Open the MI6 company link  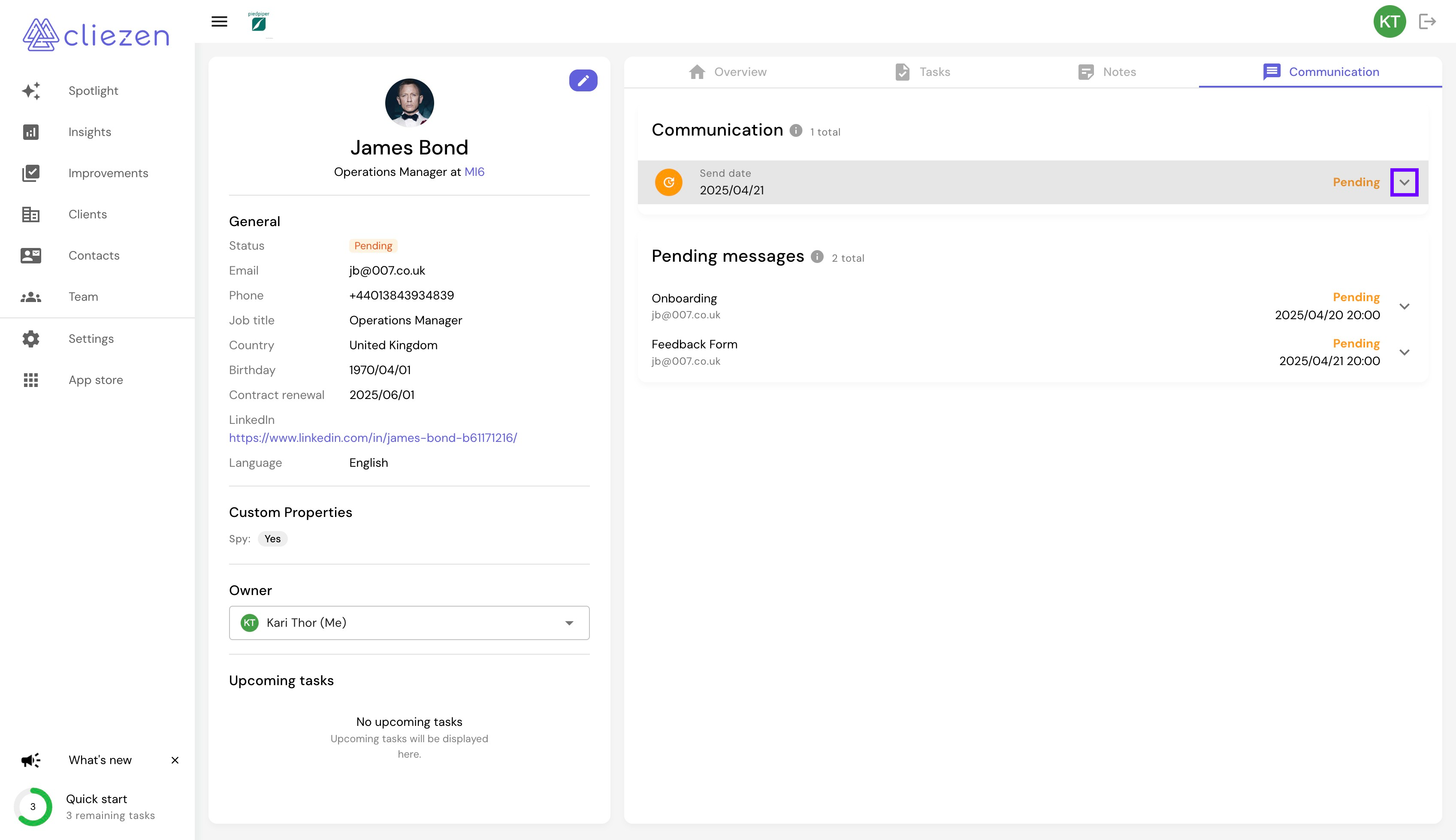pyautogui.click(x=474, y=172)
